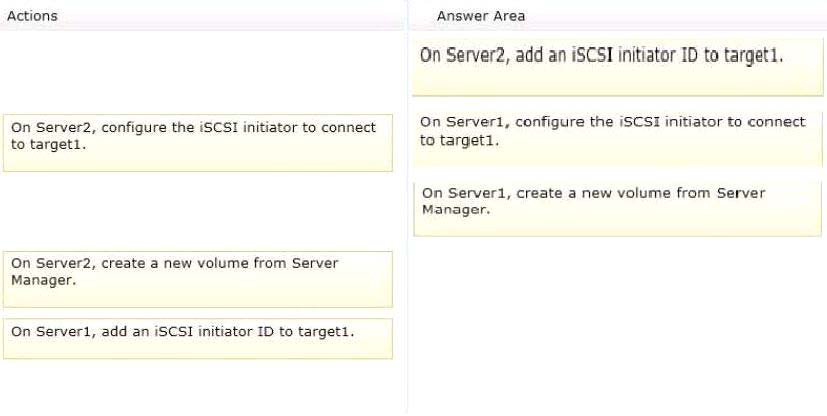Click the header strip right of the Answer Area label

coord(675,16)
